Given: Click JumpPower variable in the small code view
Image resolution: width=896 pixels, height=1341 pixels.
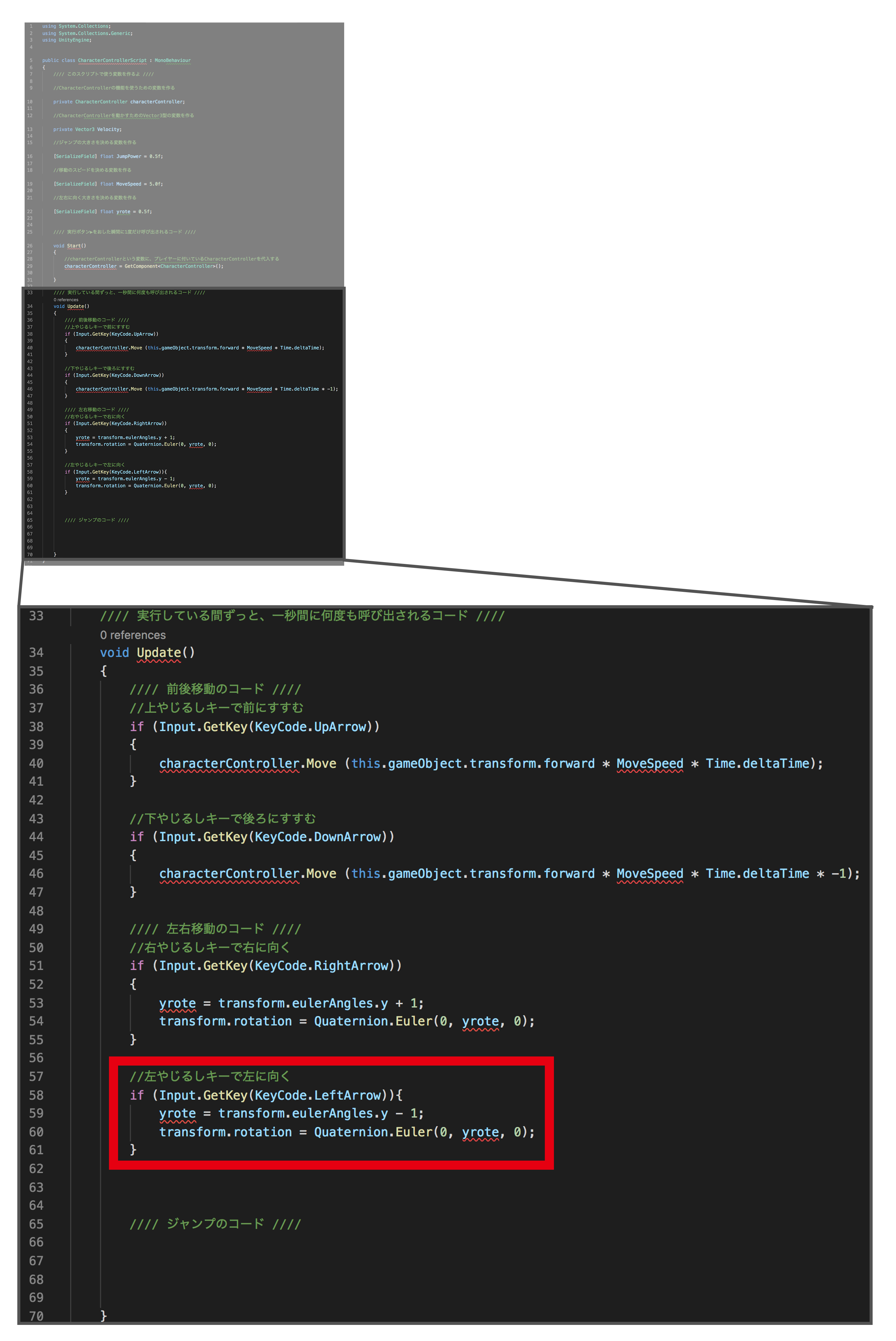Looking at the screenshot, I should (129, 156).
